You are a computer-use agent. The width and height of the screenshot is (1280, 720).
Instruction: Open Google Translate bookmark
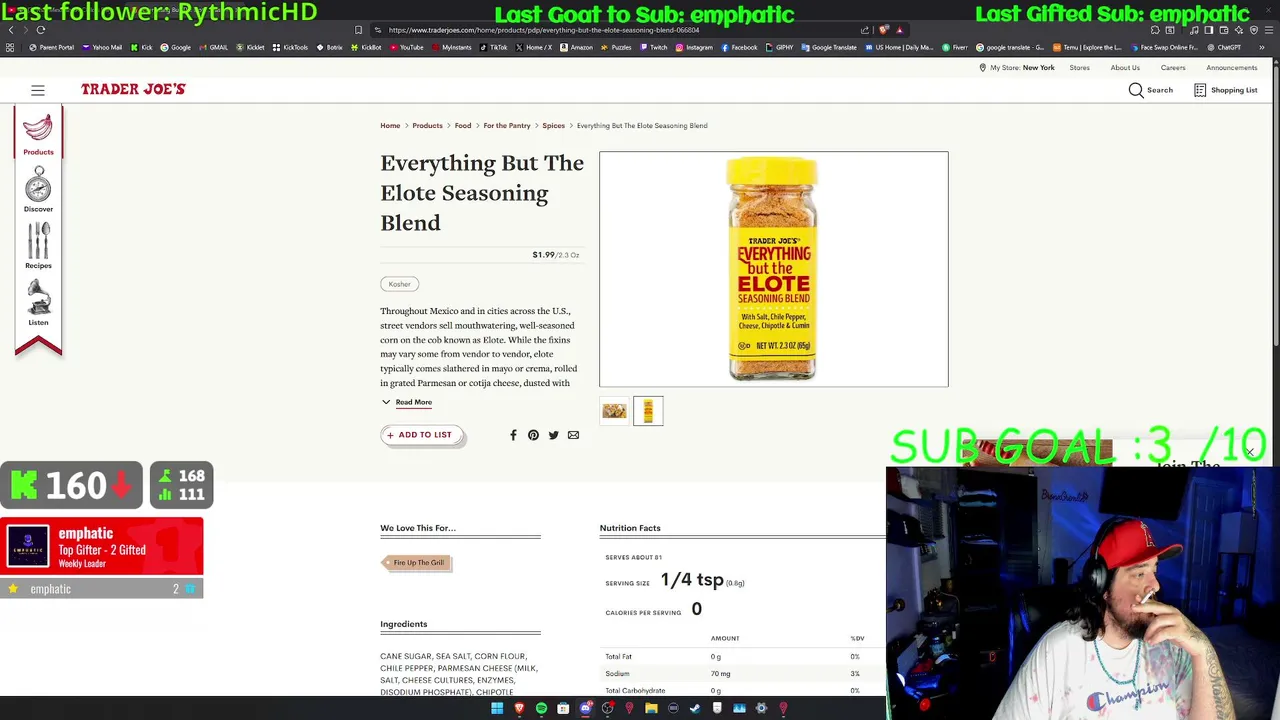pyautogui.click(x=829, y=47)
